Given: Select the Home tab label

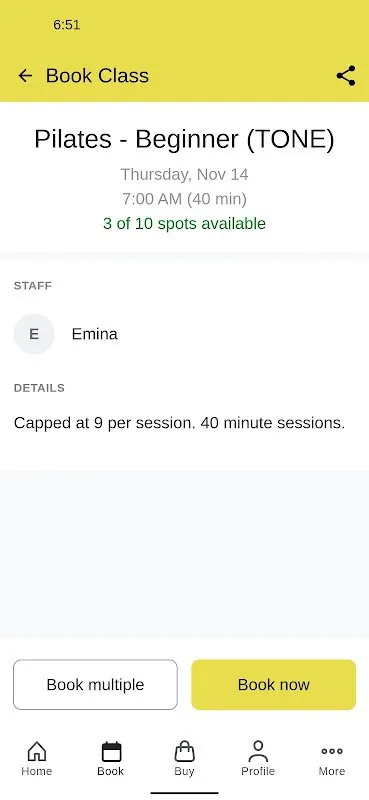Looking at the screenshot, I should coord(37,771).
